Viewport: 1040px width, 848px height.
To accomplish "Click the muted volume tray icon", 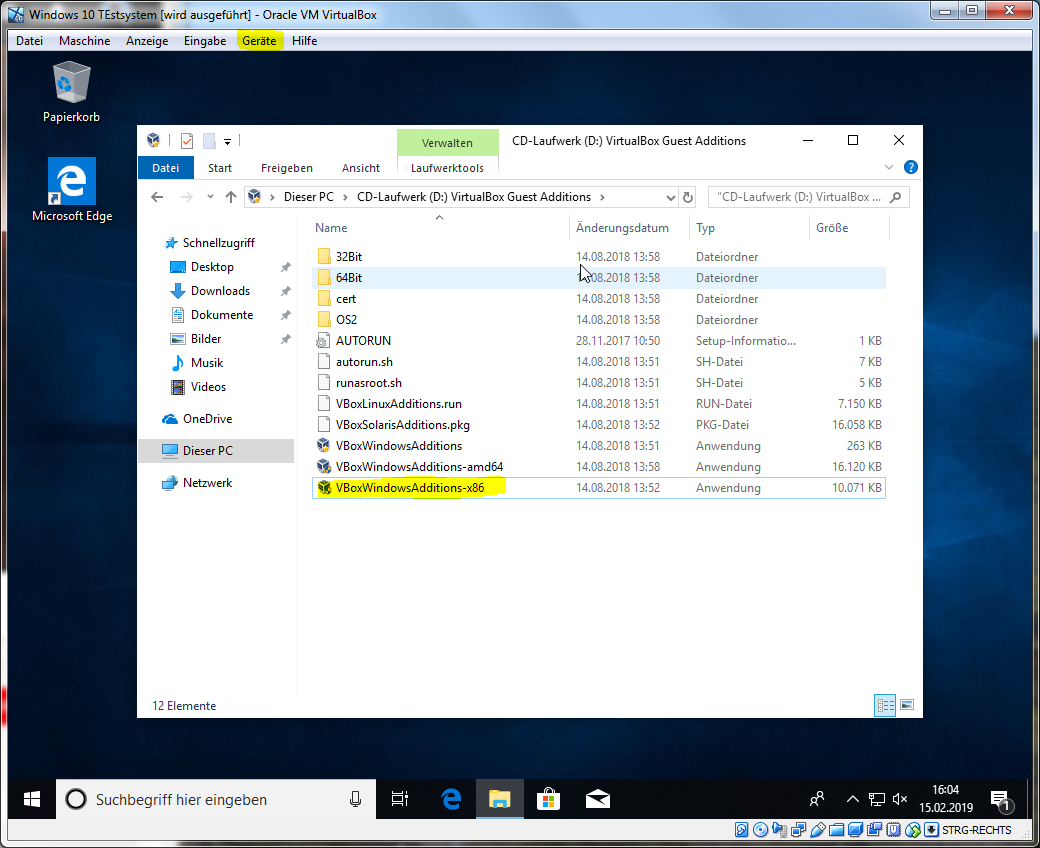I will (x=900, y=799).
